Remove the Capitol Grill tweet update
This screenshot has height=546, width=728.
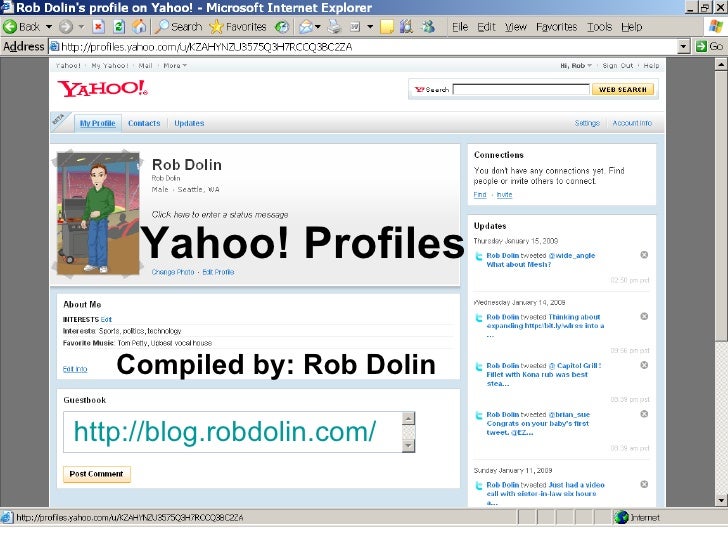pyautogui.click(x=644, y=365)
